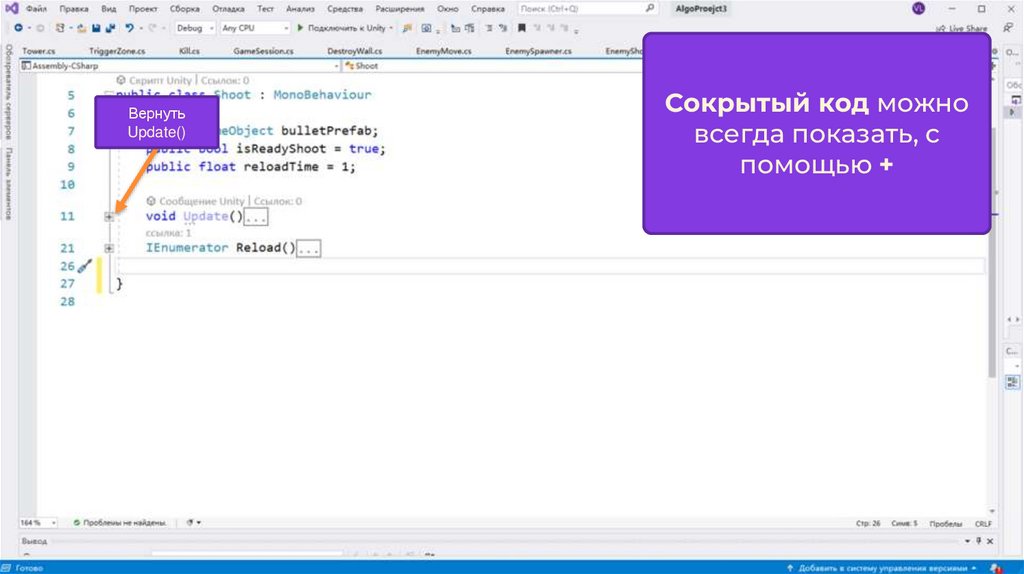Open Обозреватель серверов side panel tab
This screenshot has width=1024, height=574.
8,92
